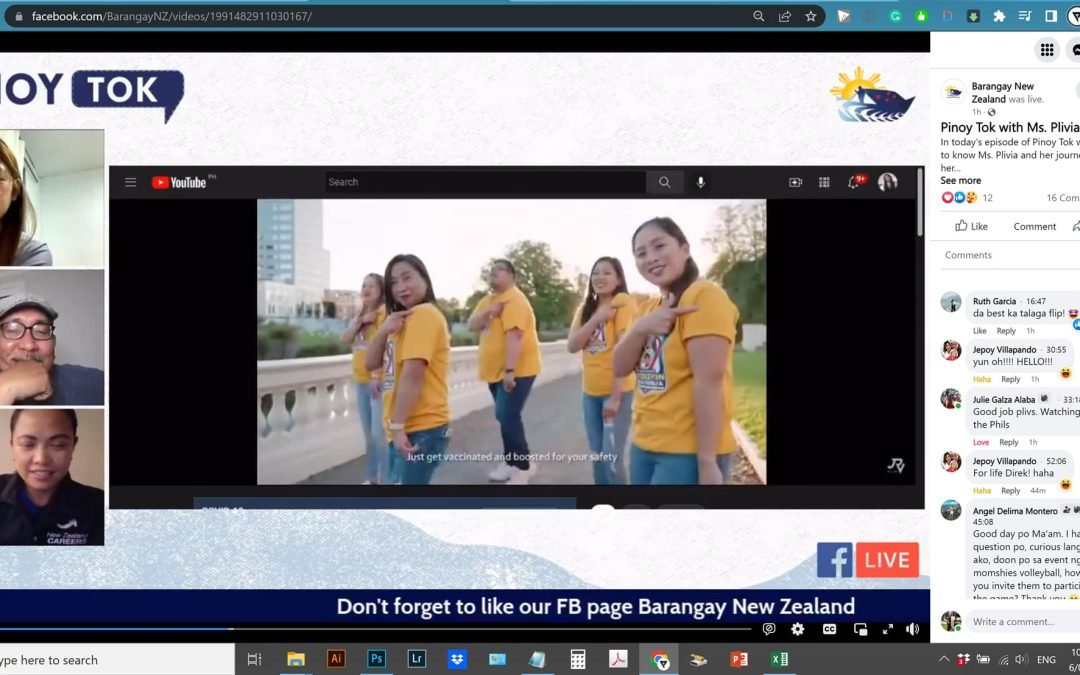Viewport: 1080px width, 675px height.
Task: Open the YouTube hamburger menu
Action: coord(130,182)
